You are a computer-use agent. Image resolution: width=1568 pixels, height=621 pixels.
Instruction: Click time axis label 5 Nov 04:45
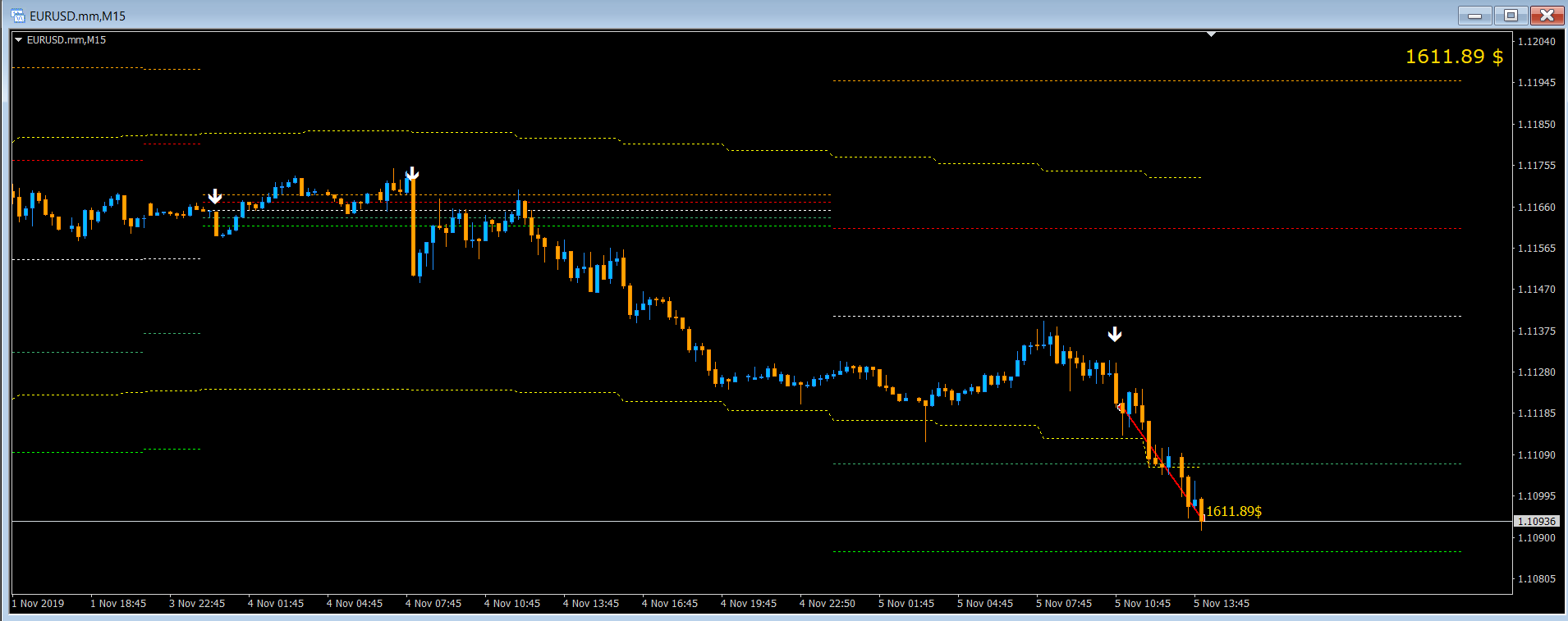coord(985,604)
